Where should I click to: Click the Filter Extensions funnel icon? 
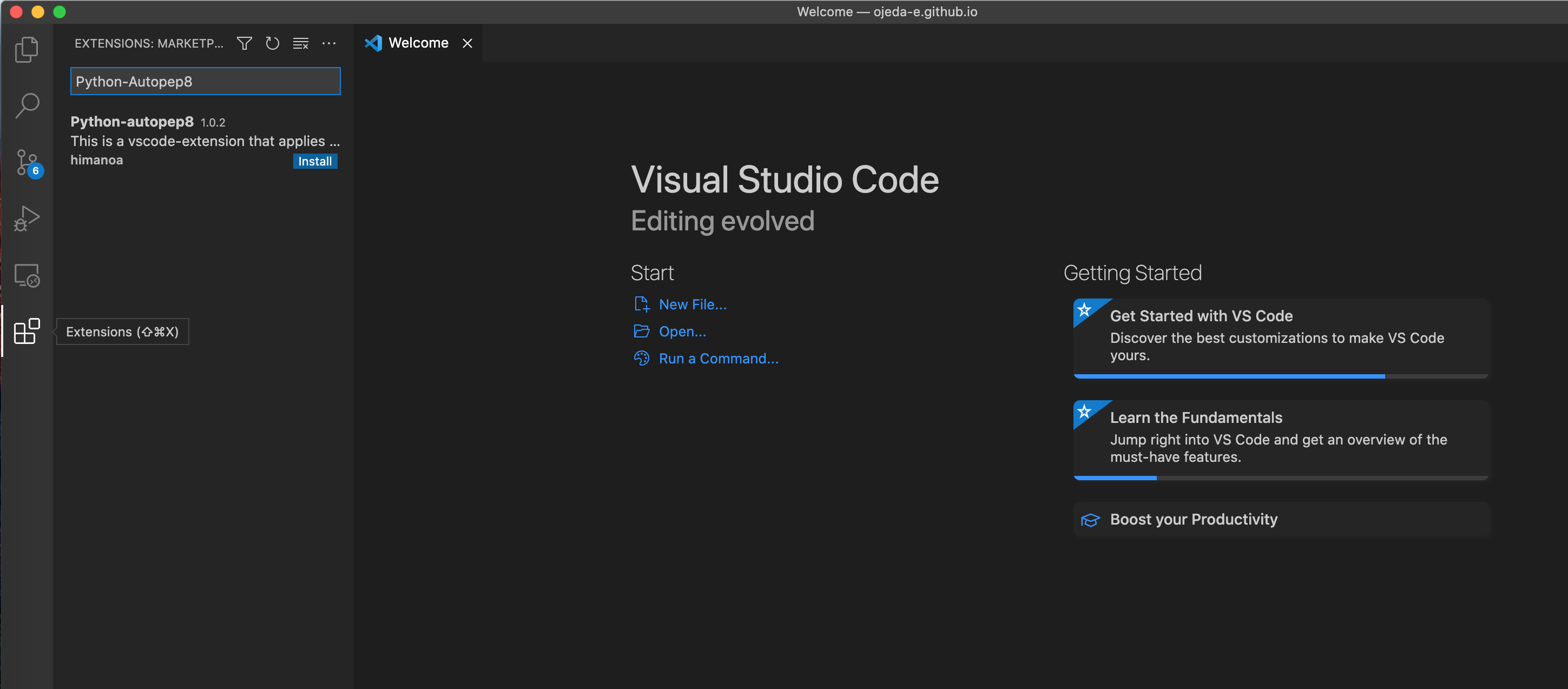click(x=244, y=43)
